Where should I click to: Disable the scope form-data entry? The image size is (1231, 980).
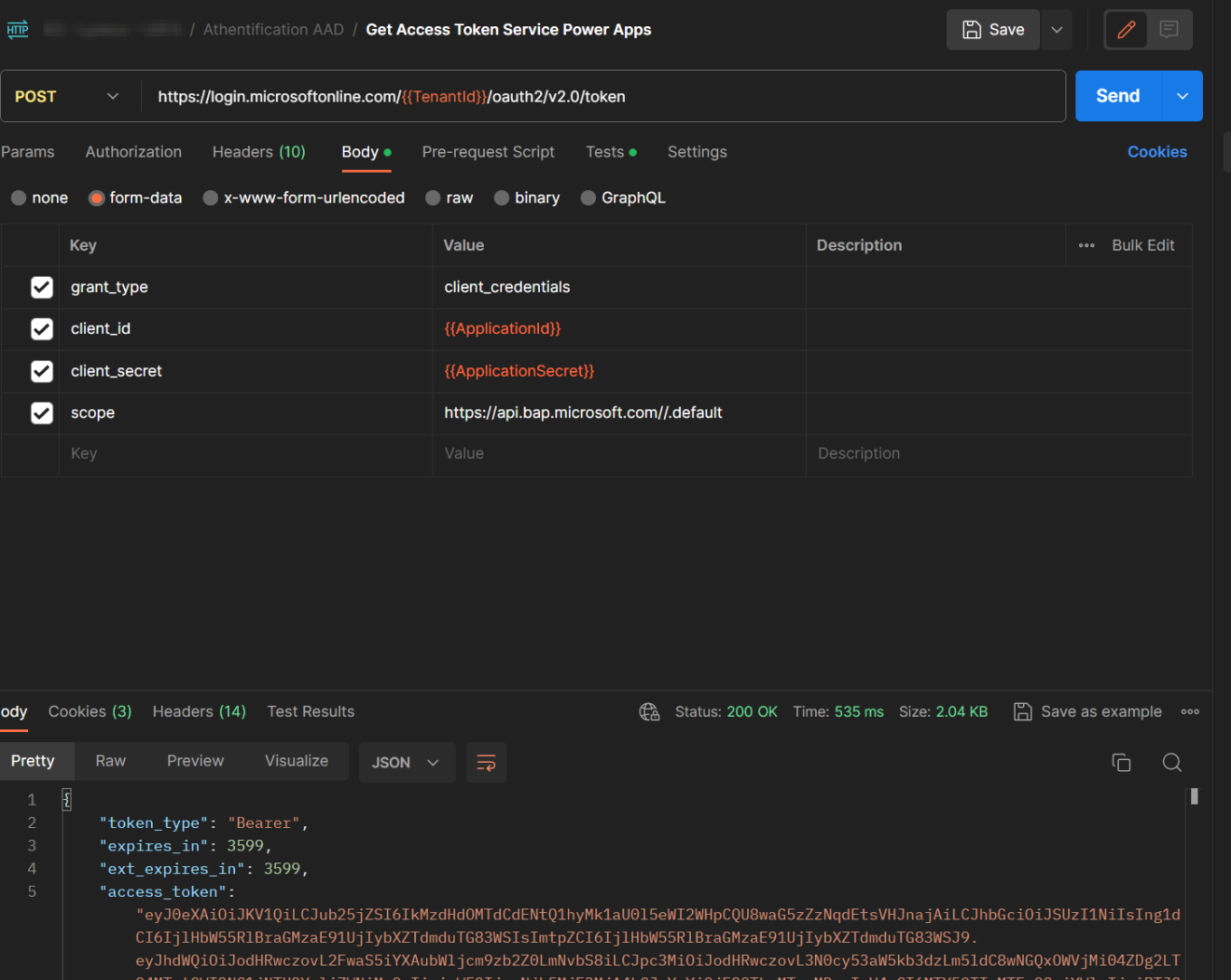click(x=42, y=412)
